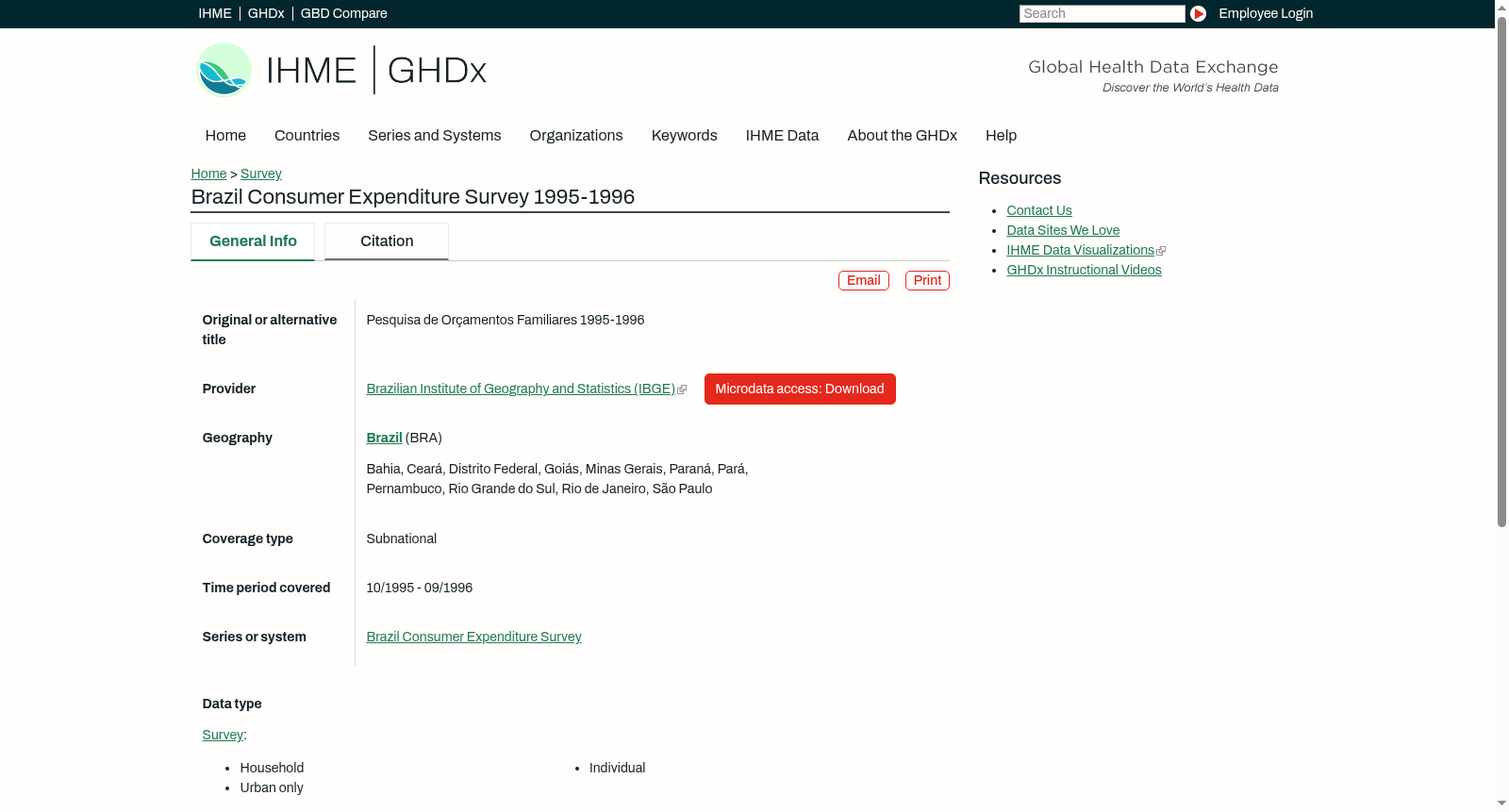Image resolution: width=1509 pixels, height=812 pixels.
Task: Click the GHDx logo text in header
Action: (437, 71)
